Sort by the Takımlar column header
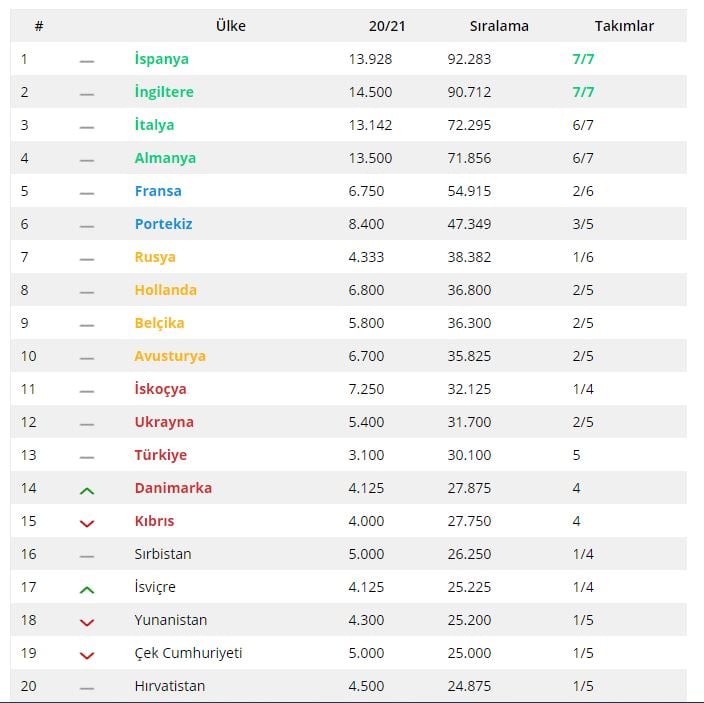Screen dimensions: 704x703 click(624, 26)
